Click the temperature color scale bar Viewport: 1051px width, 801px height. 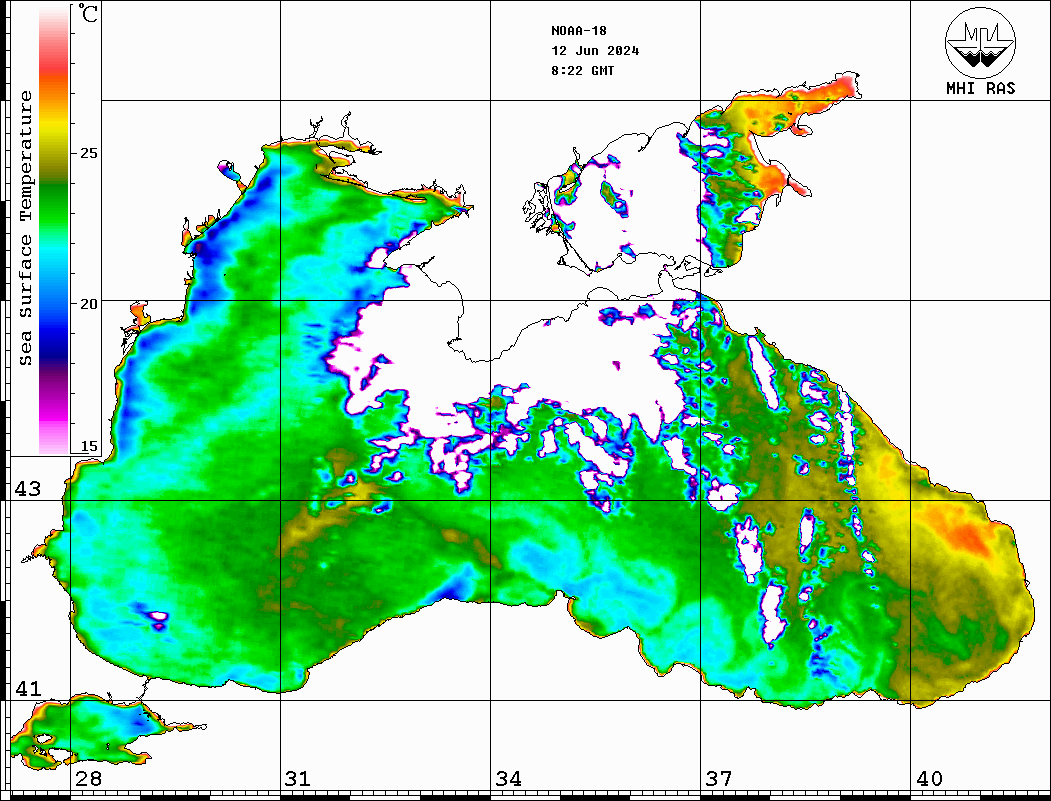click(x=54, y=230)
